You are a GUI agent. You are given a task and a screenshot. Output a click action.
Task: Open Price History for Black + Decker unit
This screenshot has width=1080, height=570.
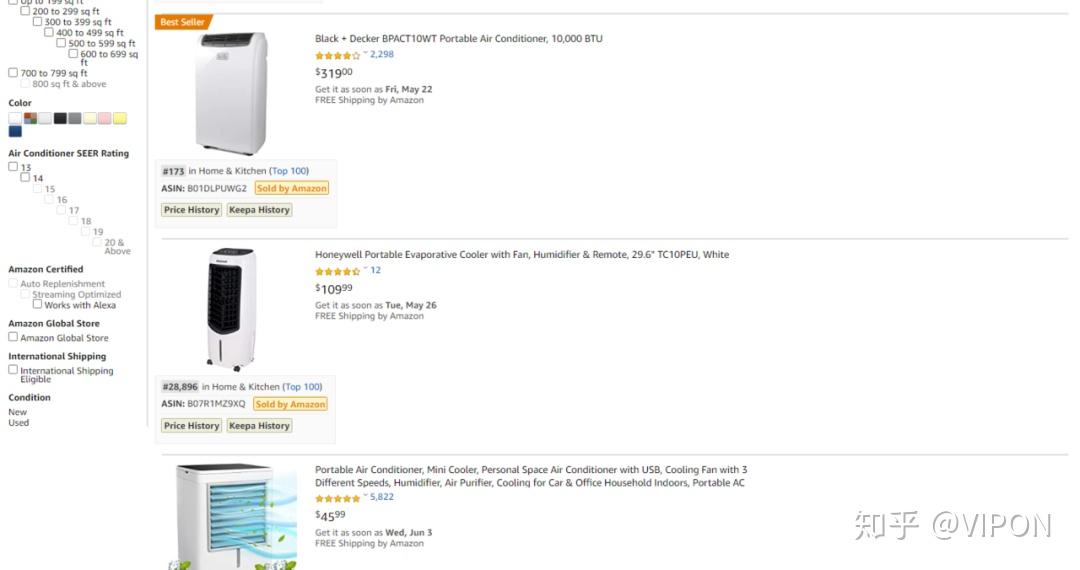(x=191, y=210)
